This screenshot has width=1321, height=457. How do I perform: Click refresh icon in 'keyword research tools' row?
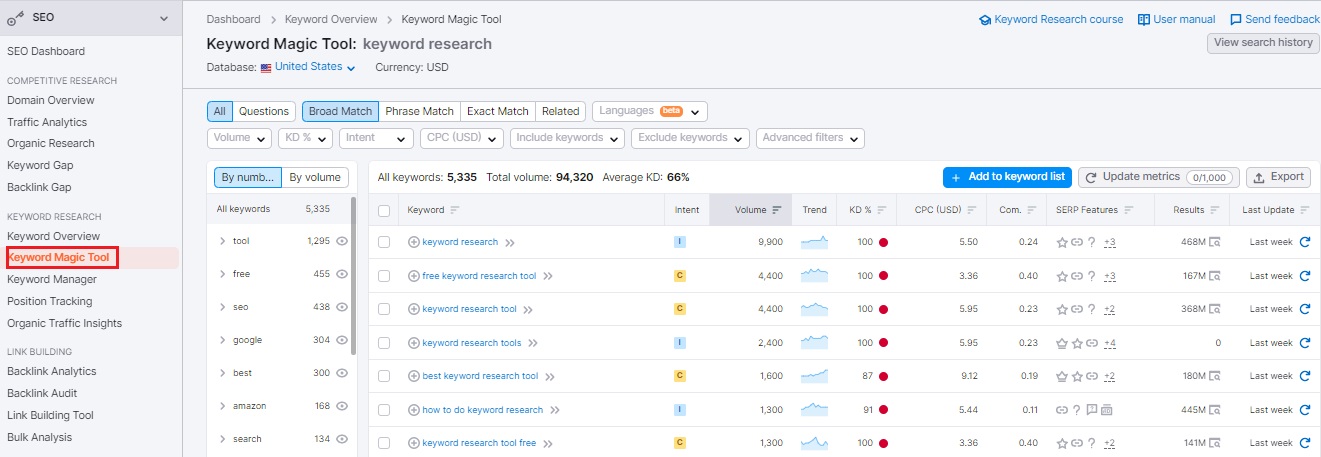[1304, 343]
